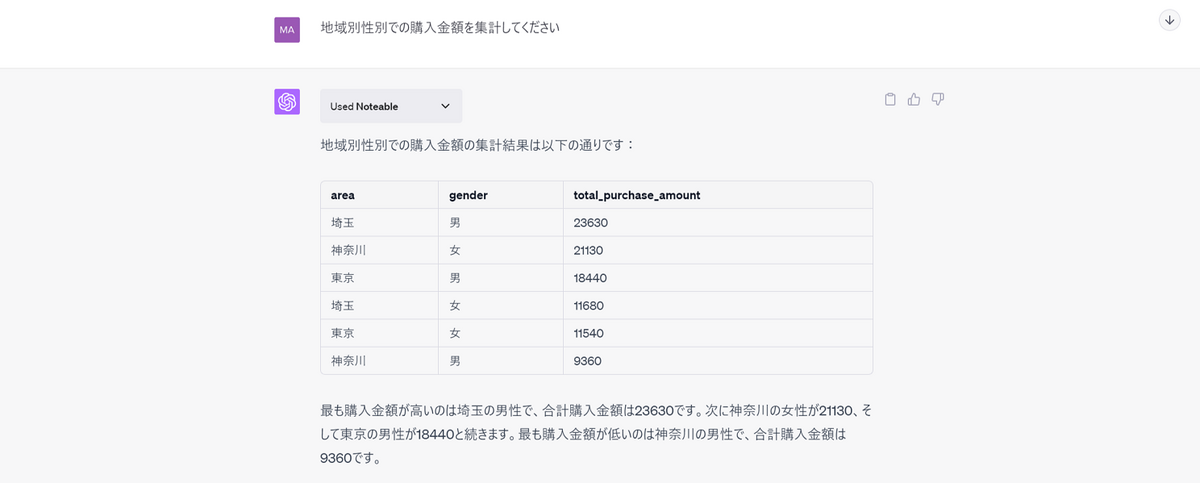Select the area column header
1200x483 pixels.
379,195
